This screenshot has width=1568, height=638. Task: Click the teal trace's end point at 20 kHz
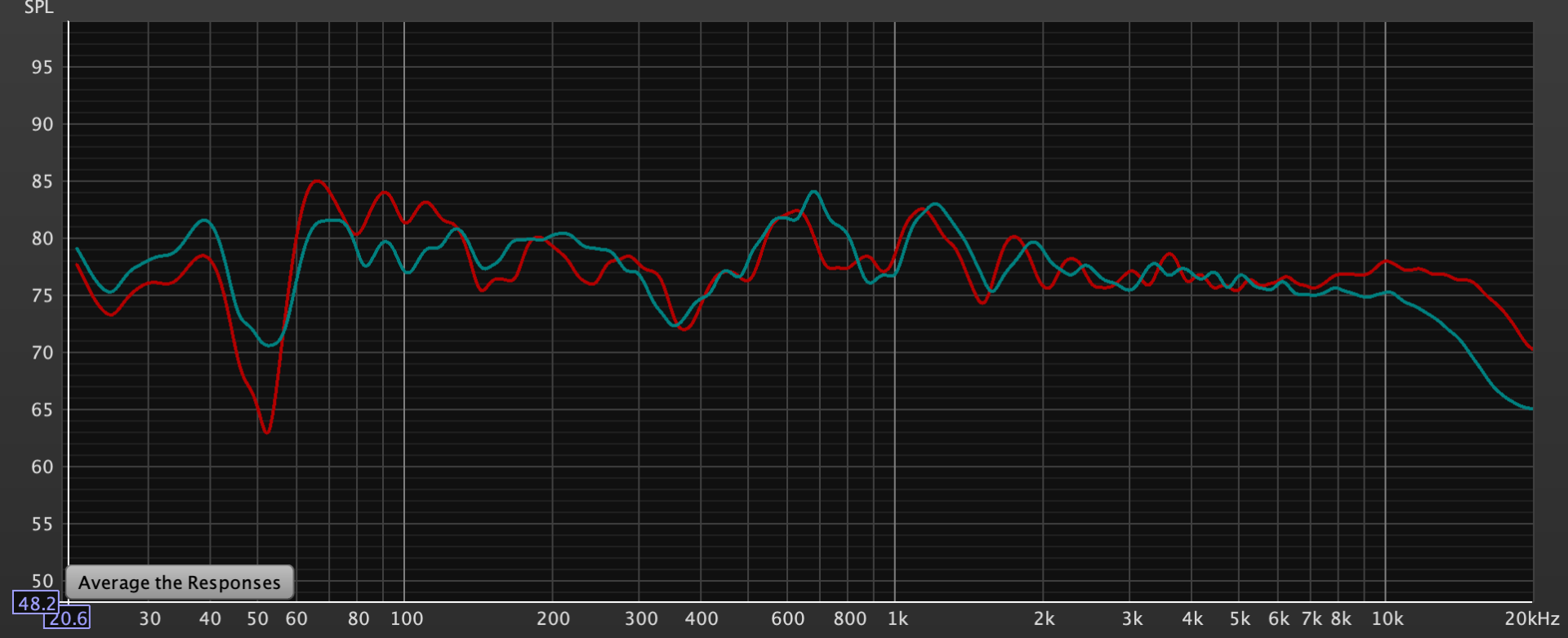coord(1530,408)
